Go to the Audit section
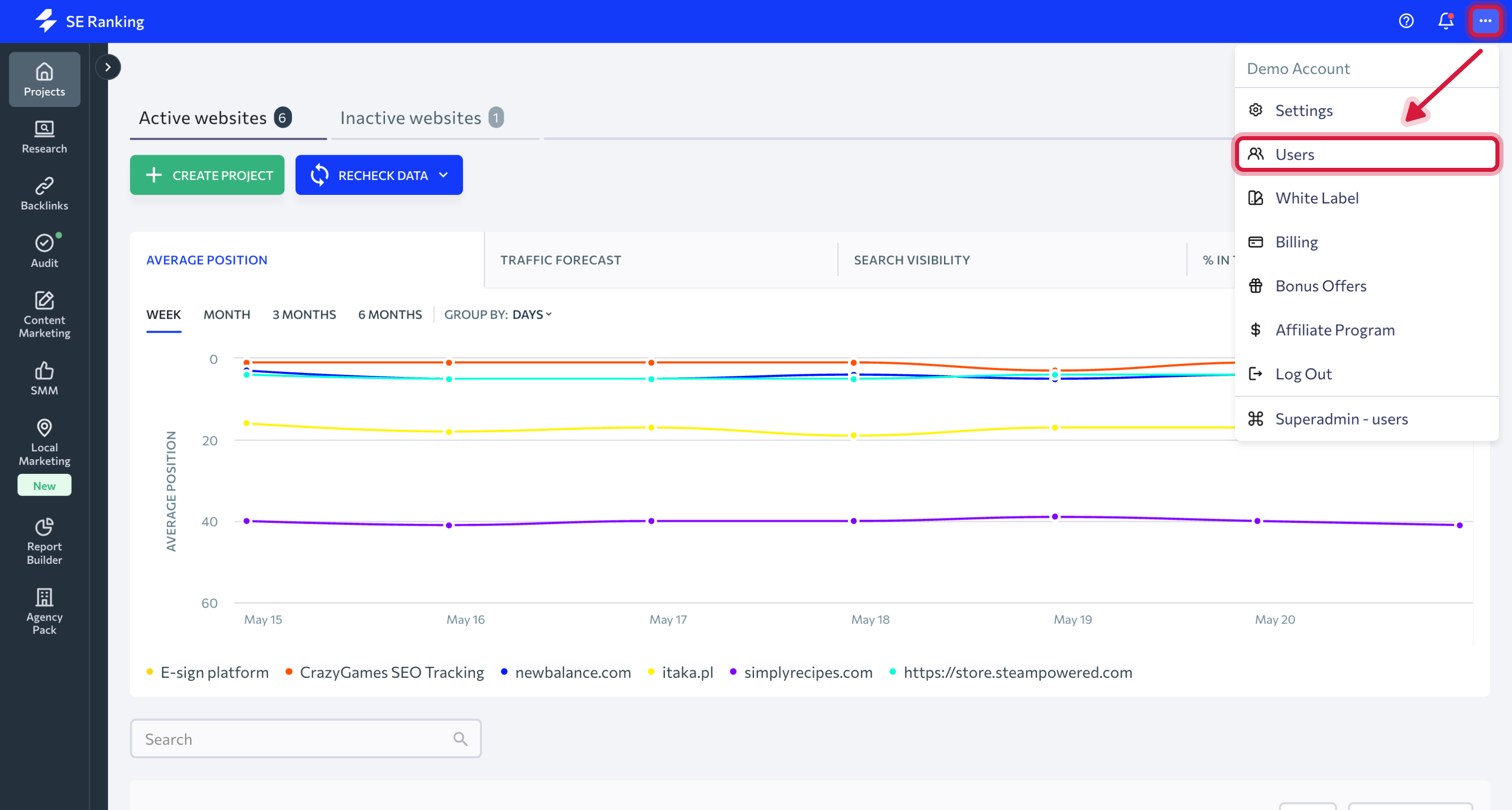This screenshot has height=810, width=1512. (44, 251)
